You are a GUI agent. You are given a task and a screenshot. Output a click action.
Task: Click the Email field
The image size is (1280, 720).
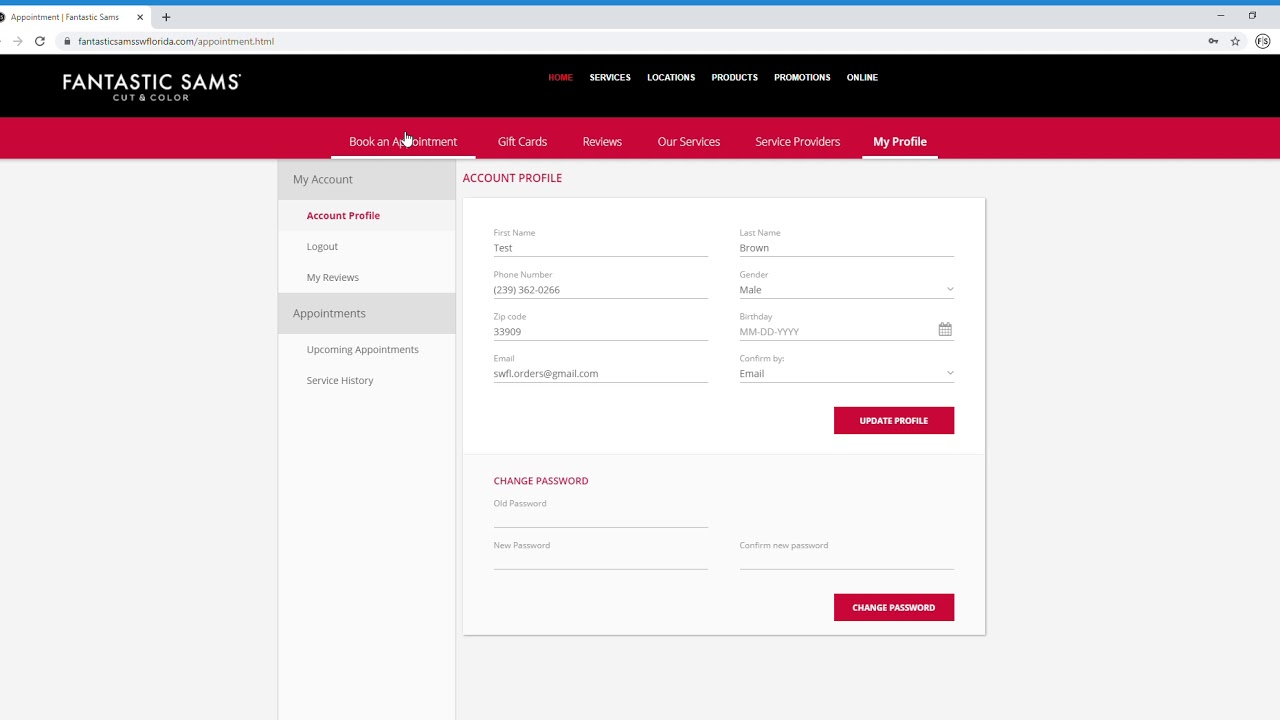pos(600,374)
